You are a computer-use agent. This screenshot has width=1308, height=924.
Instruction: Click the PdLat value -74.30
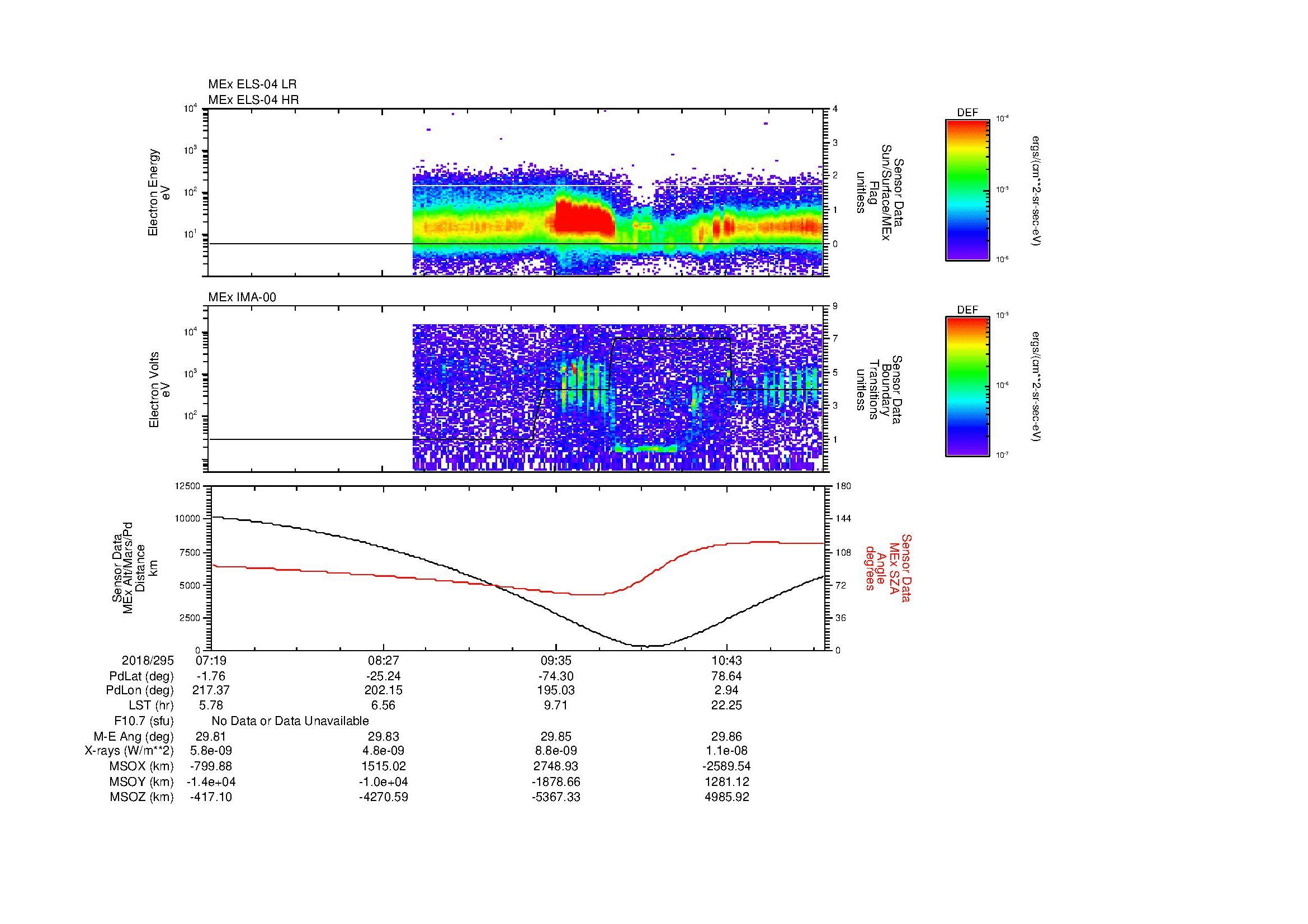[556, 676]
